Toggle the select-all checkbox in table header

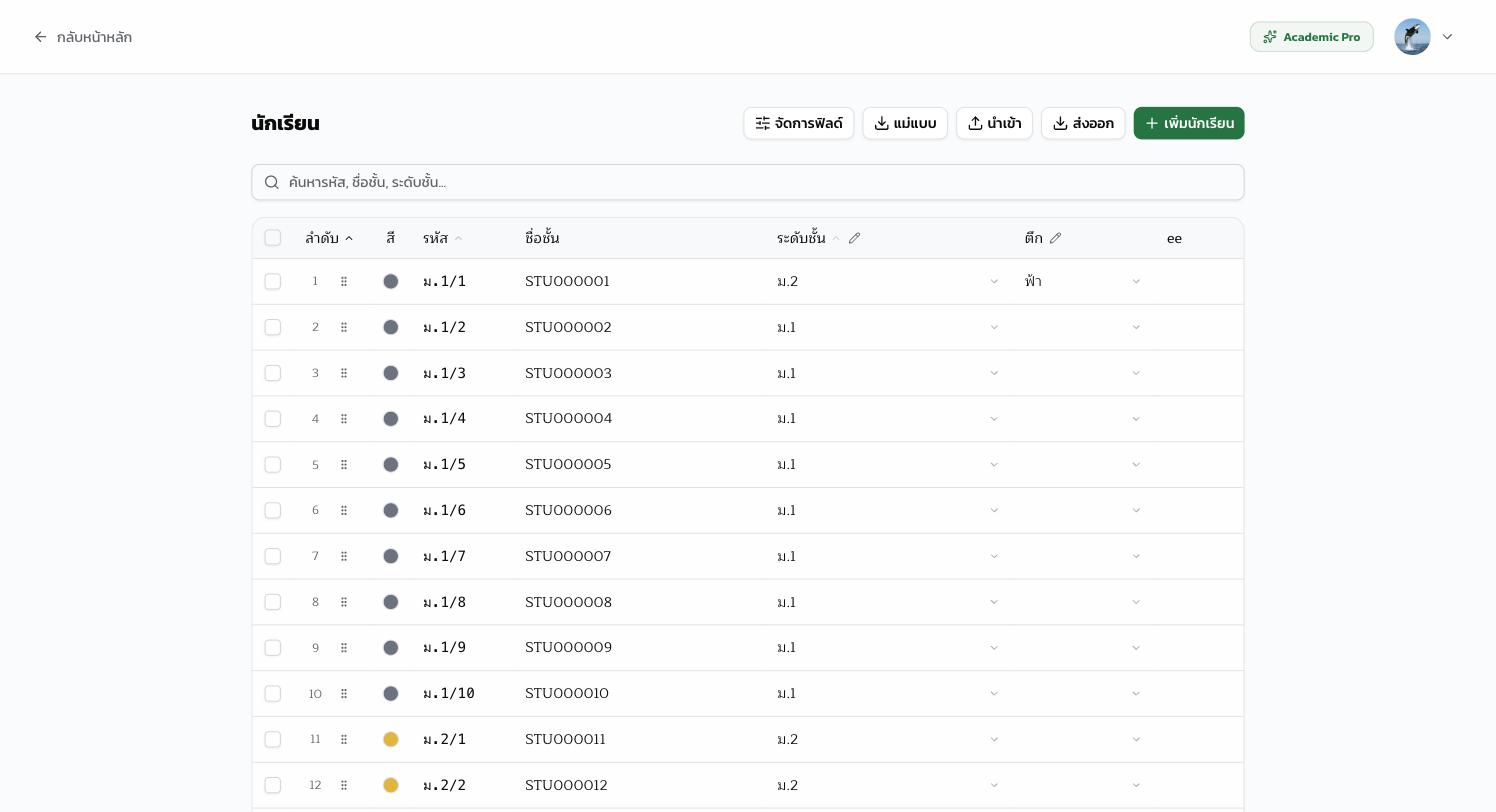pyautogui.click(x=273, y=238)
